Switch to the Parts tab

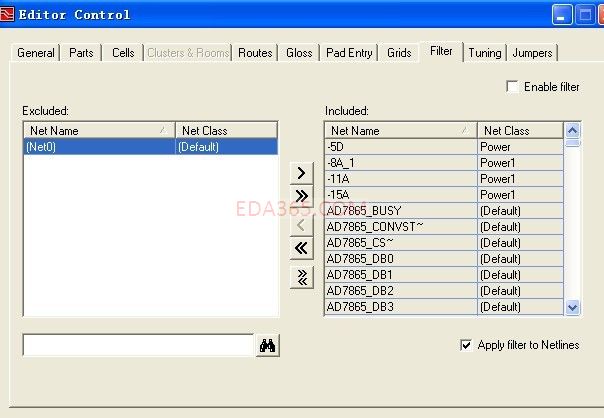81,53
